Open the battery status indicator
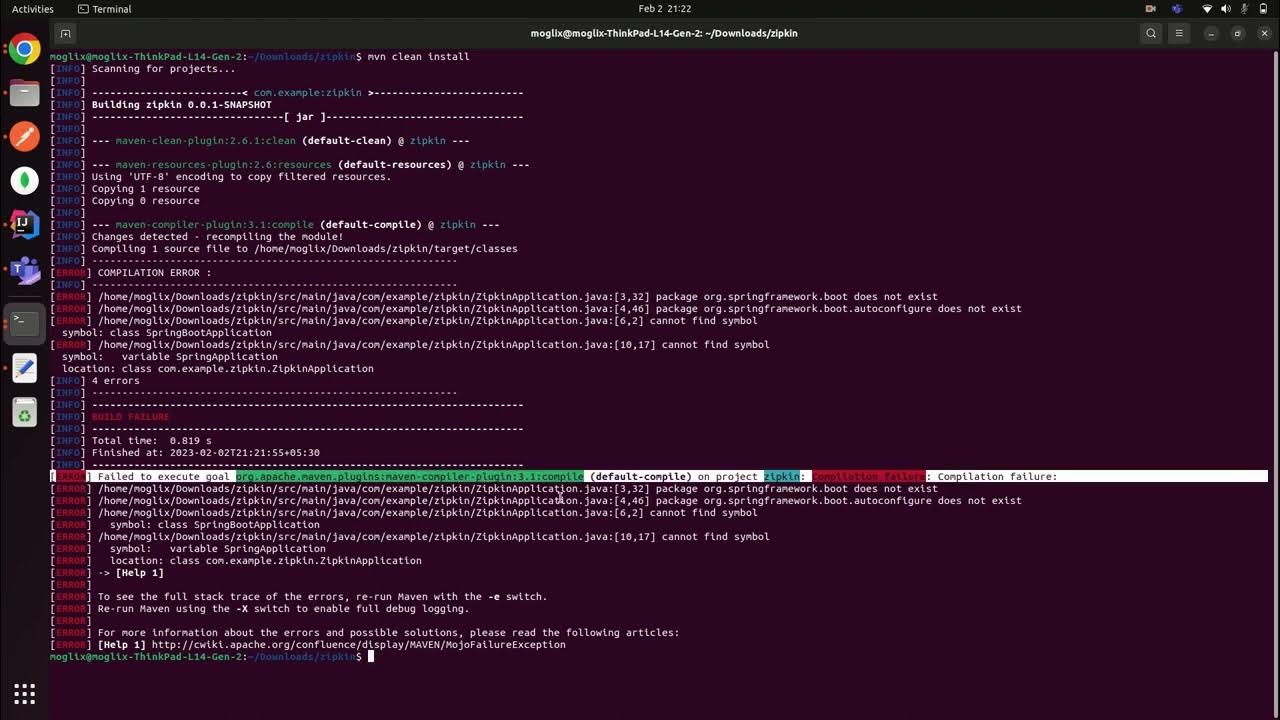The image size is (1280, 720). (1264, 9)
